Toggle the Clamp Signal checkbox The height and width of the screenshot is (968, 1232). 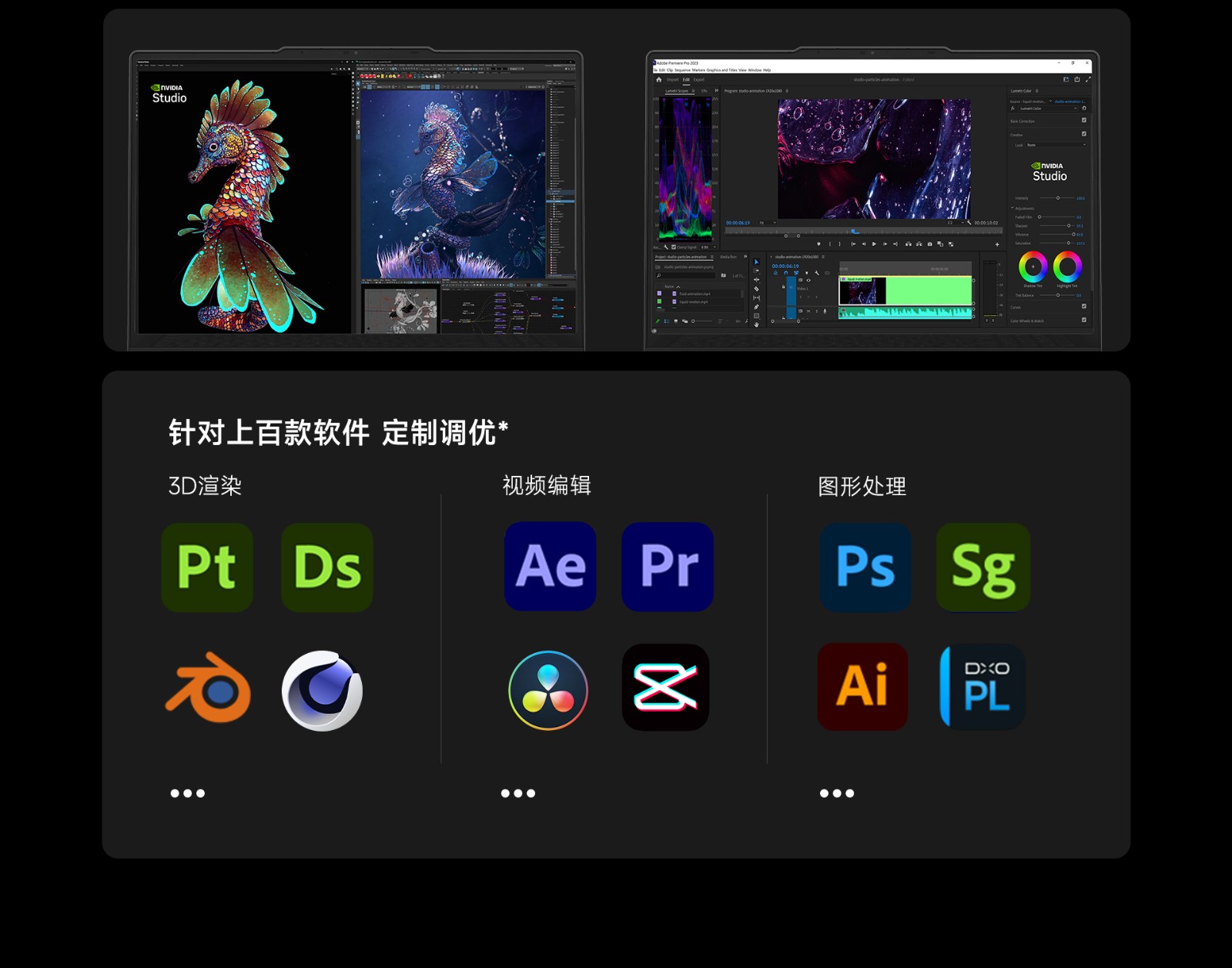674,247
